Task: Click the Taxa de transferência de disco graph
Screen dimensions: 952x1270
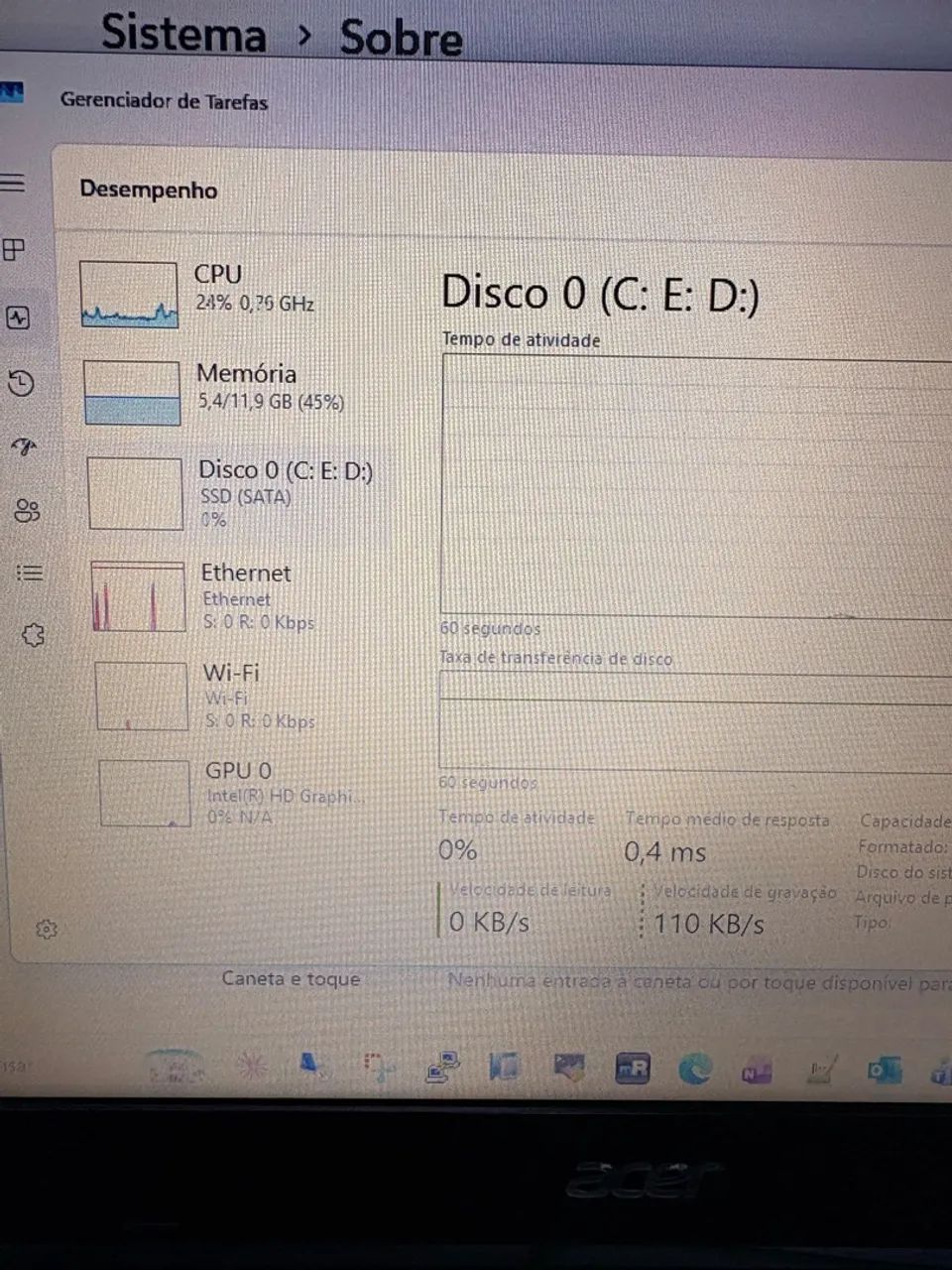Action: (x=695, y=721)
